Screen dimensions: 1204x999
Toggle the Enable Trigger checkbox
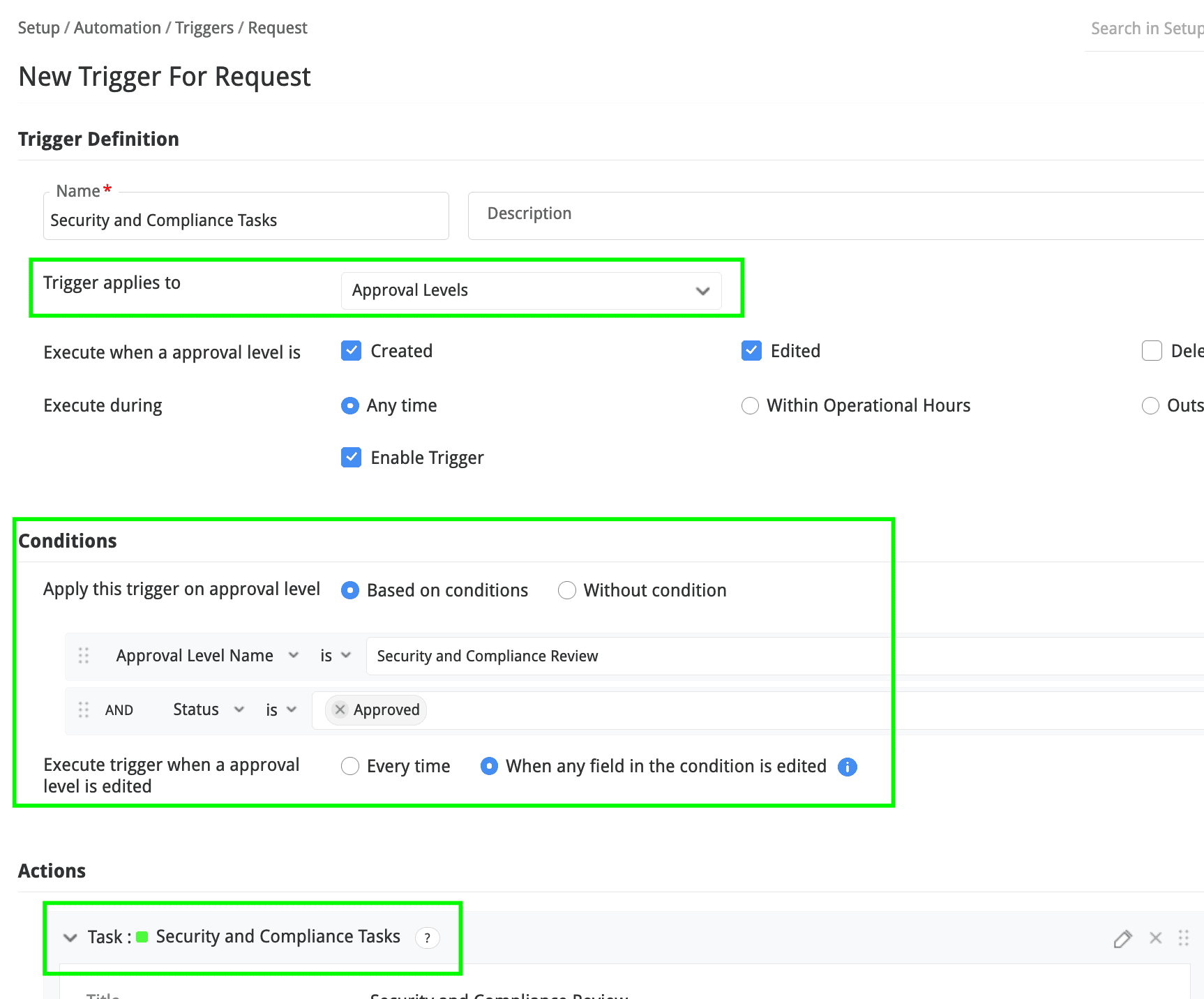352,458
